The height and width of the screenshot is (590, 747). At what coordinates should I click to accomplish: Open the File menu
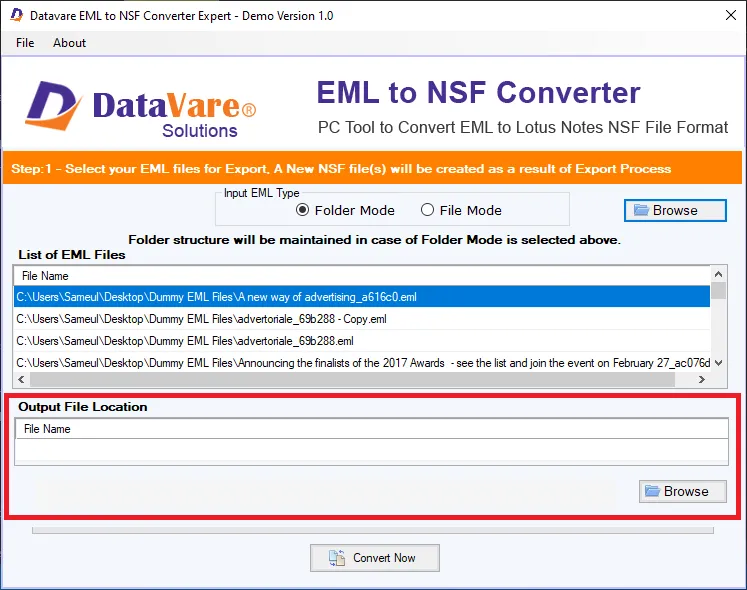[x=25, y=43]
